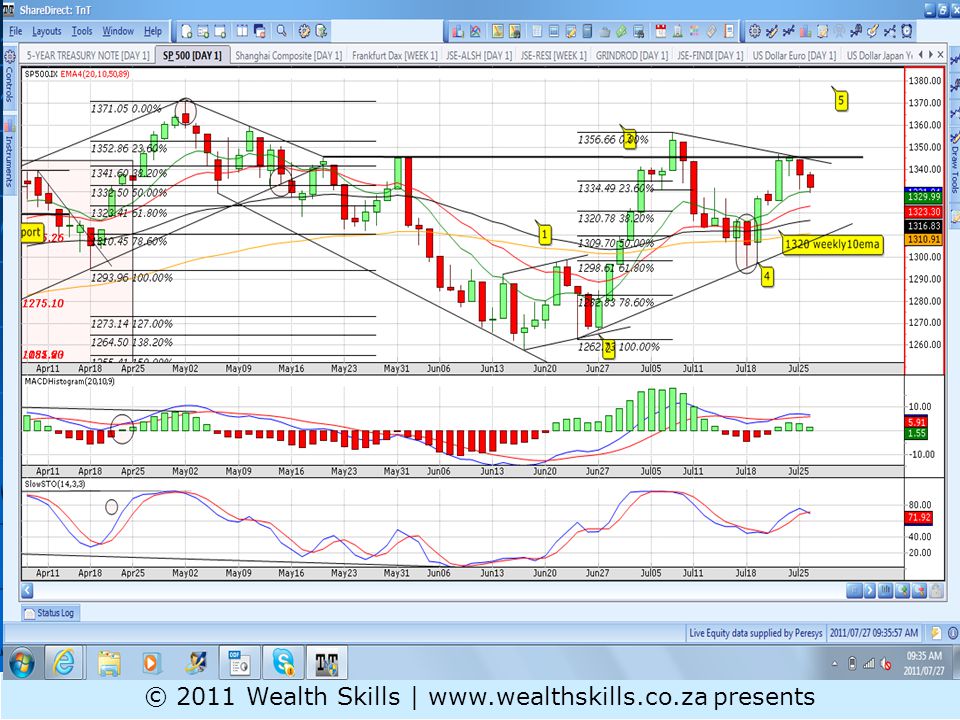Switch to JSE-FINDI [DAY 1] tab

point(710,55)
